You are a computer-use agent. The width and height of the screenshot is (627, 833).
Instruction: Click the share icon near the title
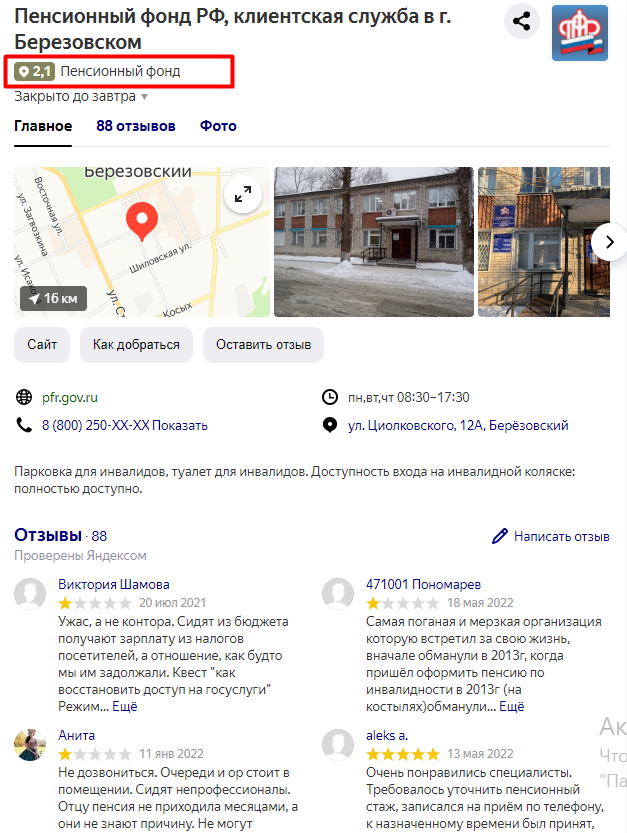coord(521,21)
